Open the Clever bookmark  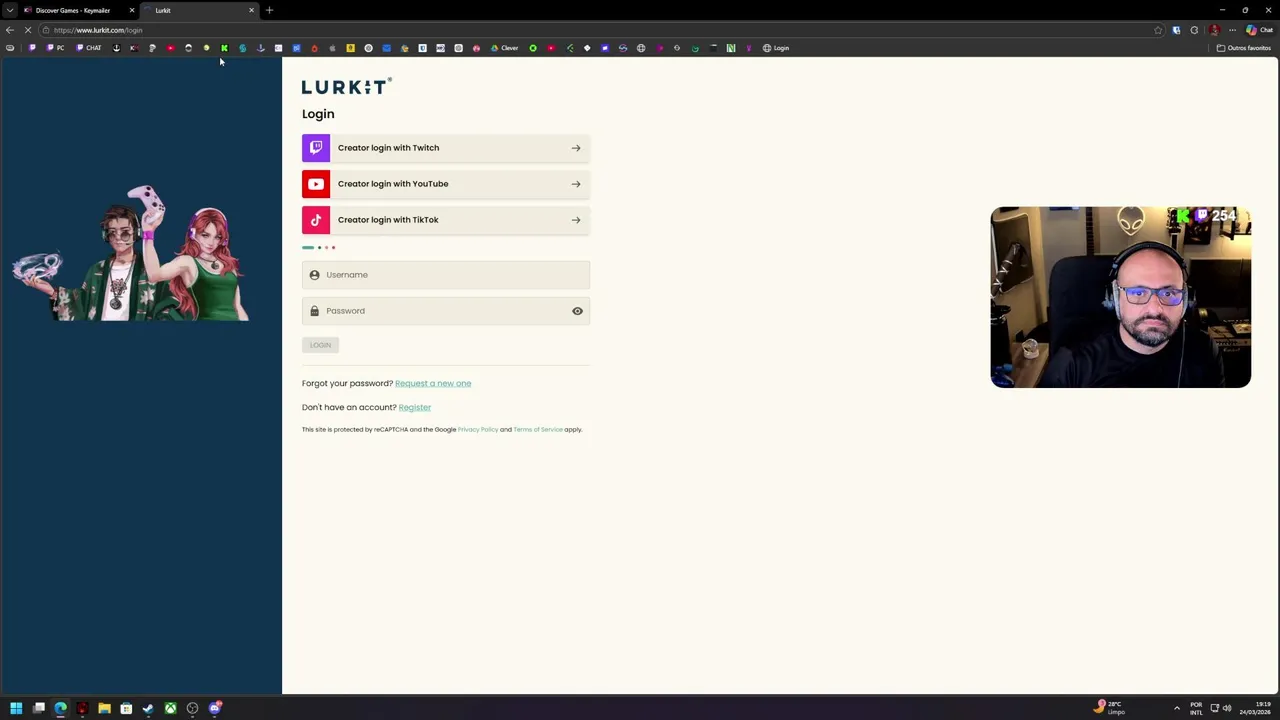click(x=504, y=48)
